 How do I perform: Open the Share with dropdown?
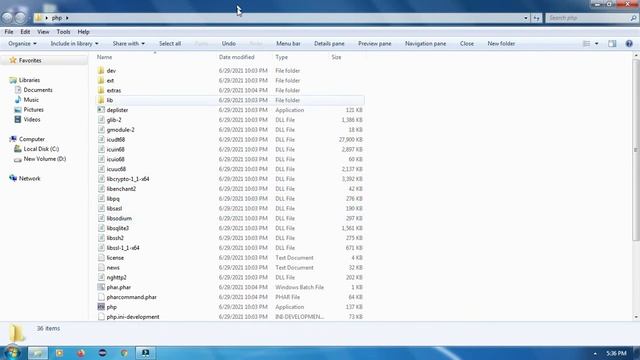point(129,43)
